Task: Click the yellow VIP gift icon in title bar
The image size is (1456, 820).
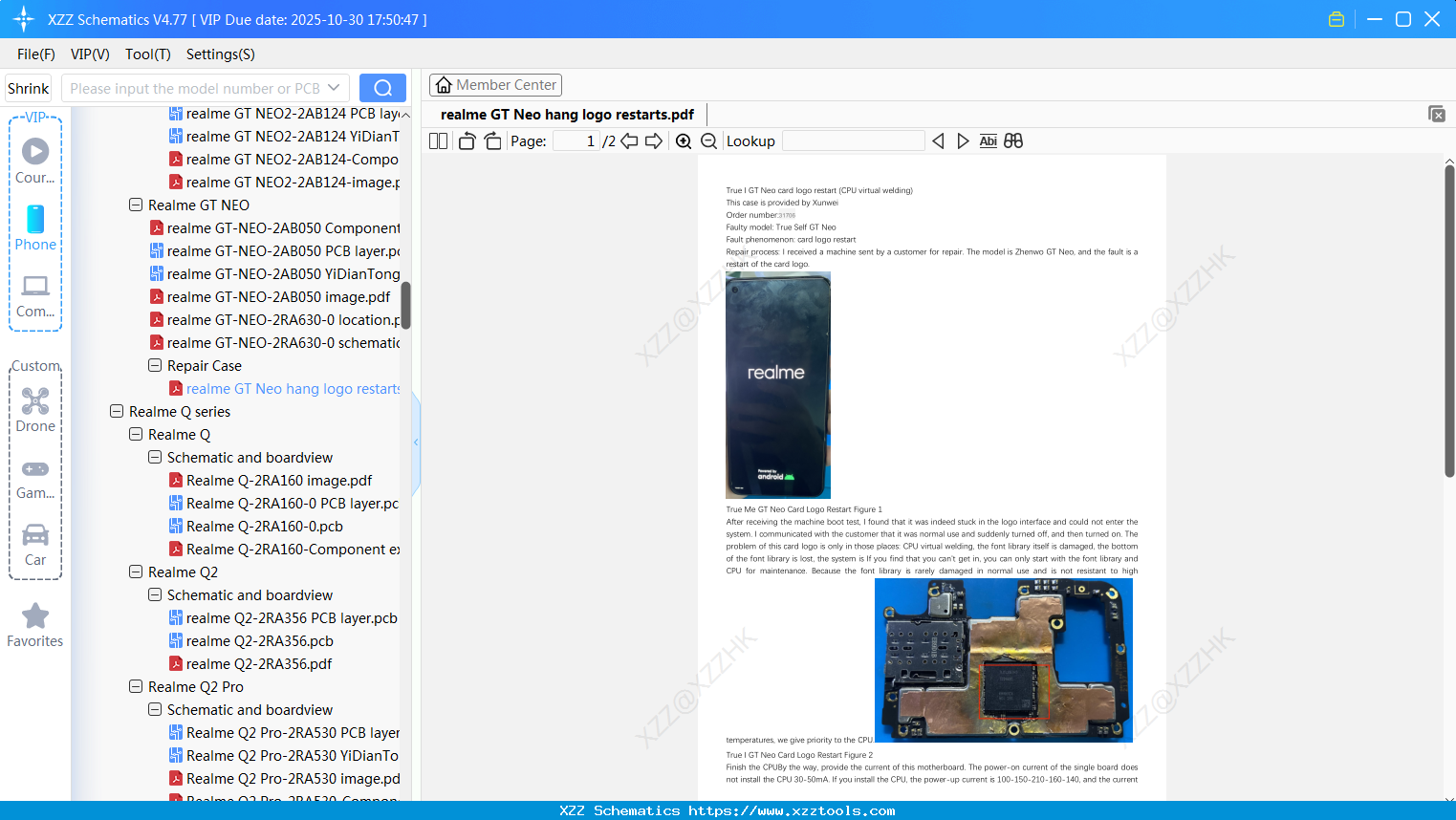Action: click(1336, 19)
